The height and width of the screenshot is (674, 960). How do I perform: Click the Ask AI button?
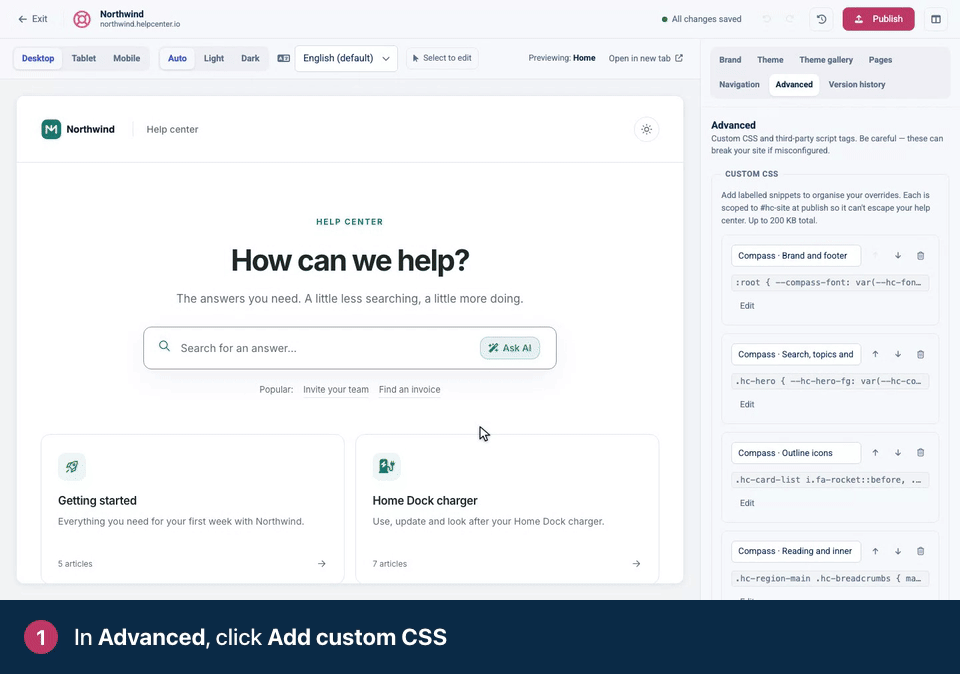click(x=509, y=348)
